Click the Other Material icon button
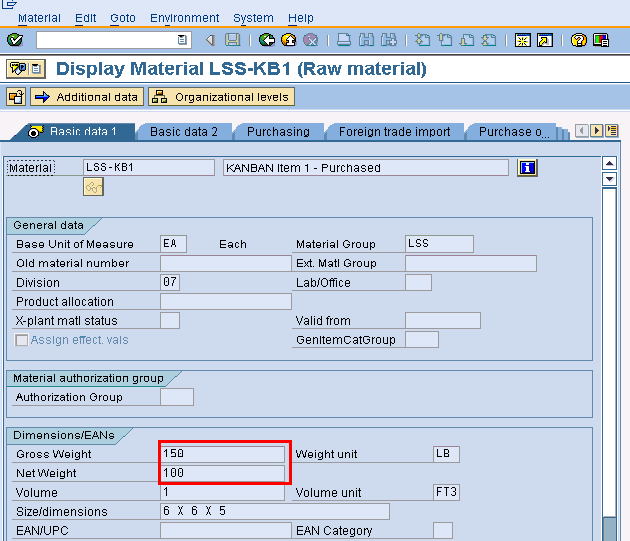630x541 pixels. [16, 97]
